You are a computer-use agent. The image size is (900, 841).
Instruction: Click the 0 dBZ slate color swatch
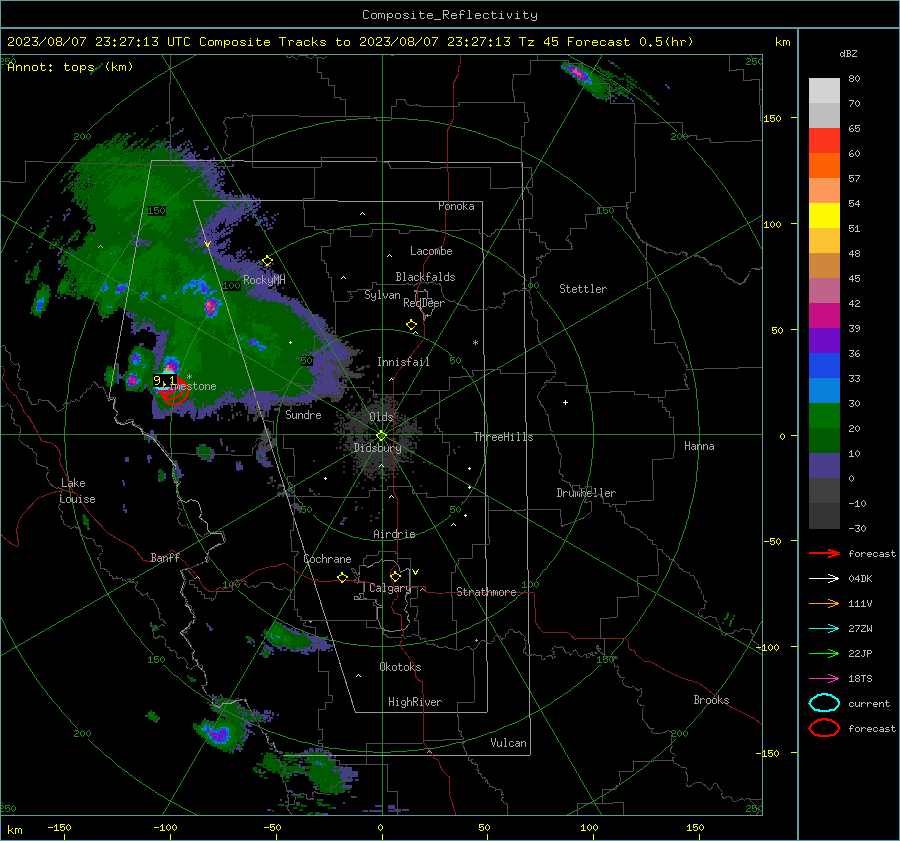click(824, 466)
